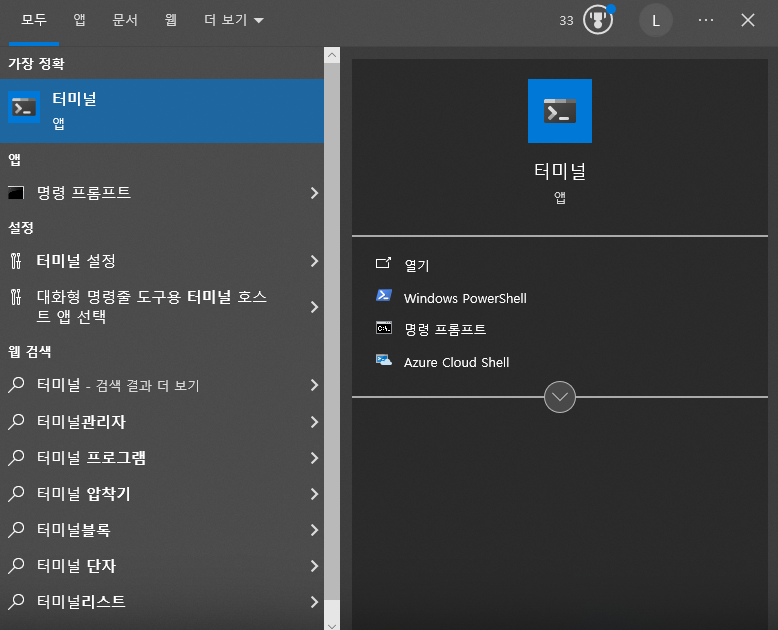Expand 터미널 압착기 suggestion arrow

coord(314,494)
